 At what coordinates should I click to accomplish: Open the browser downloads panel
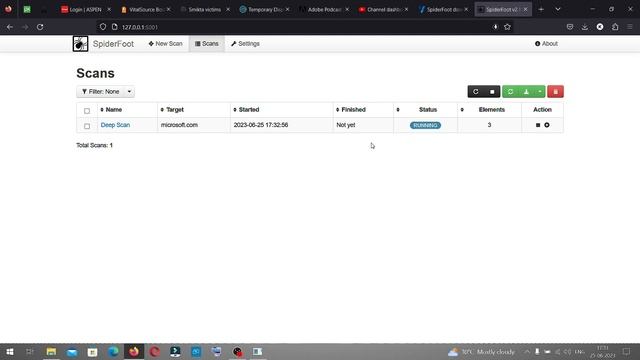pyautogui.click(x=585, y=27)
